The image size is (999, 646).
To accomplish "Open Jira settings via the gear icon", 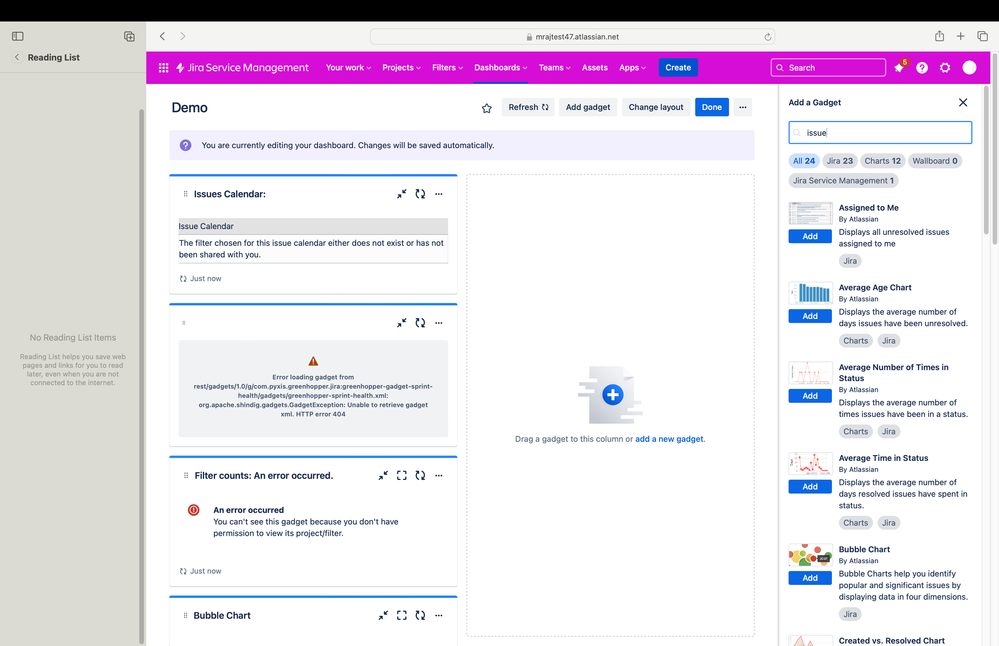I will [944, 67].
